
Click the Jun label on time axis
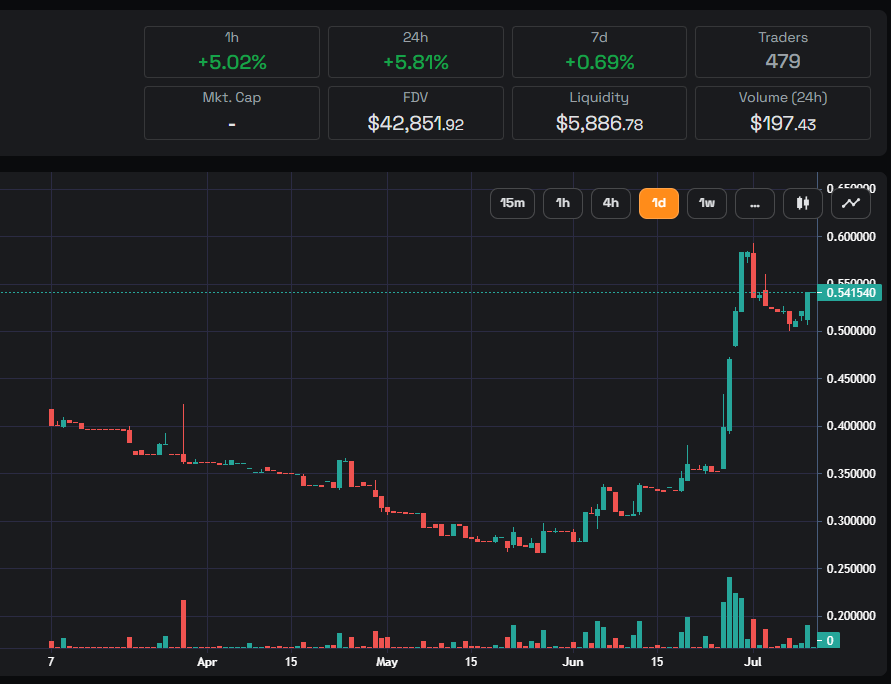pyautogui.click(x=573, y=662)
